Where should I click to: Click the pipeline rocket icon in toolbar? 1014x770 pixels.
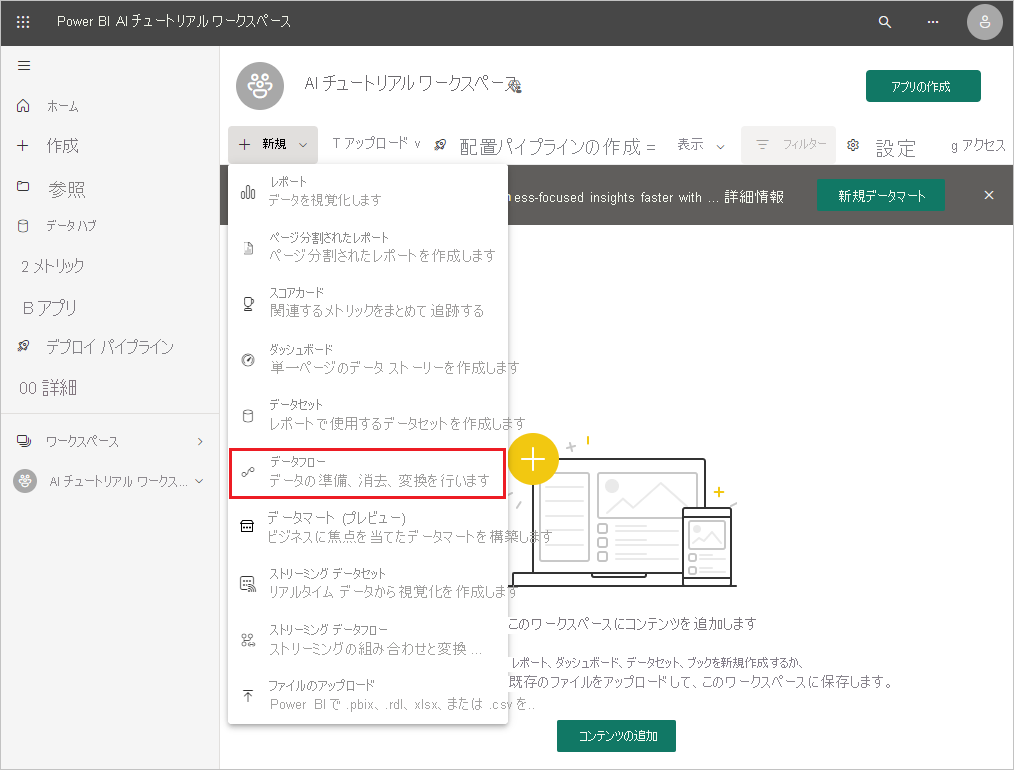point(440,145)
